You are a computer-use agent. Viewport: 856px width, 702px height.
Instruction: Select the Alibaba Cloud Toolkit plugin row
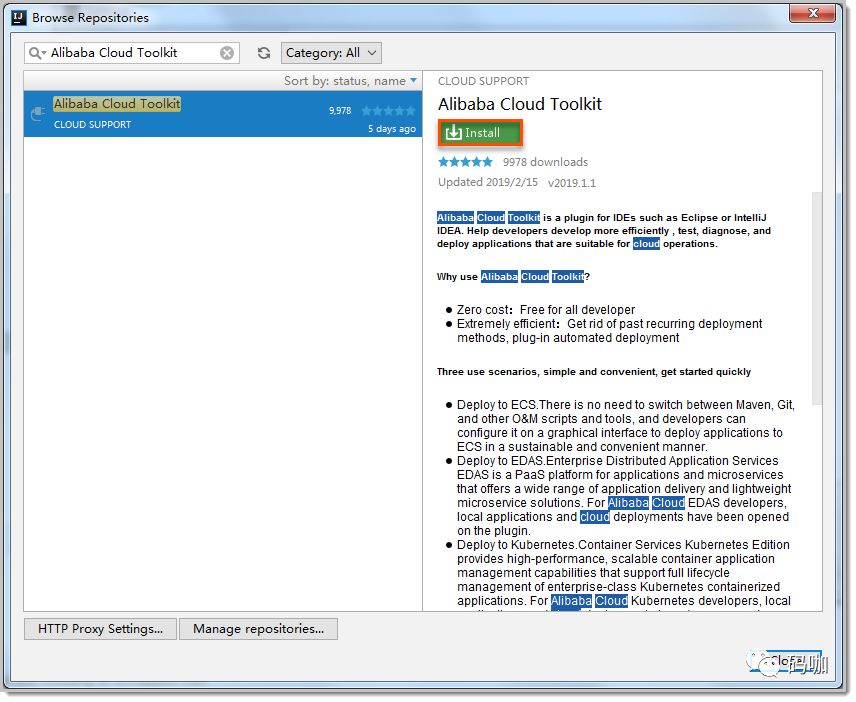223,114
